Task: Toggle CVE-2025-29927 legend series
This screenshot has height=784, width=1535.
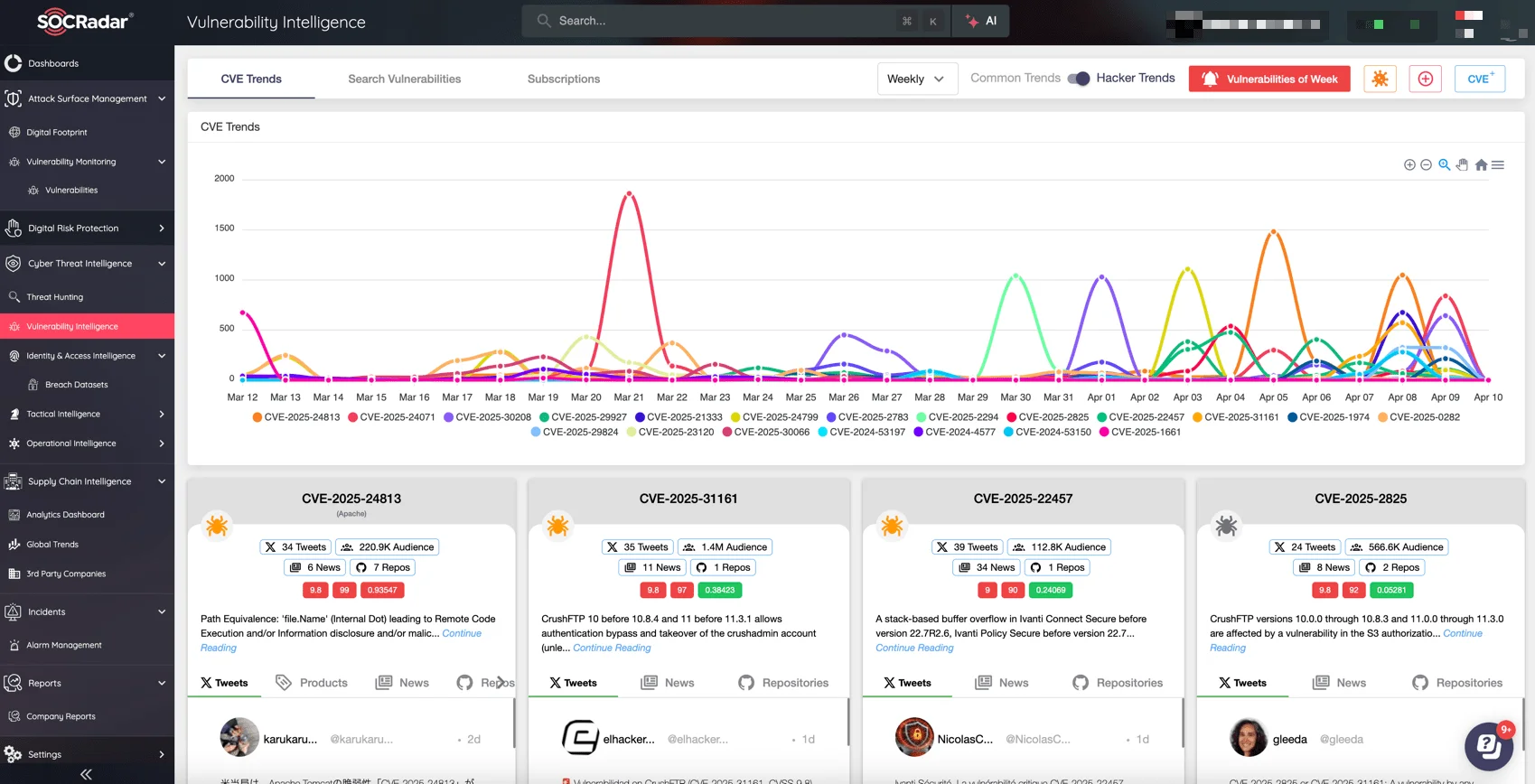Action: 583,417
